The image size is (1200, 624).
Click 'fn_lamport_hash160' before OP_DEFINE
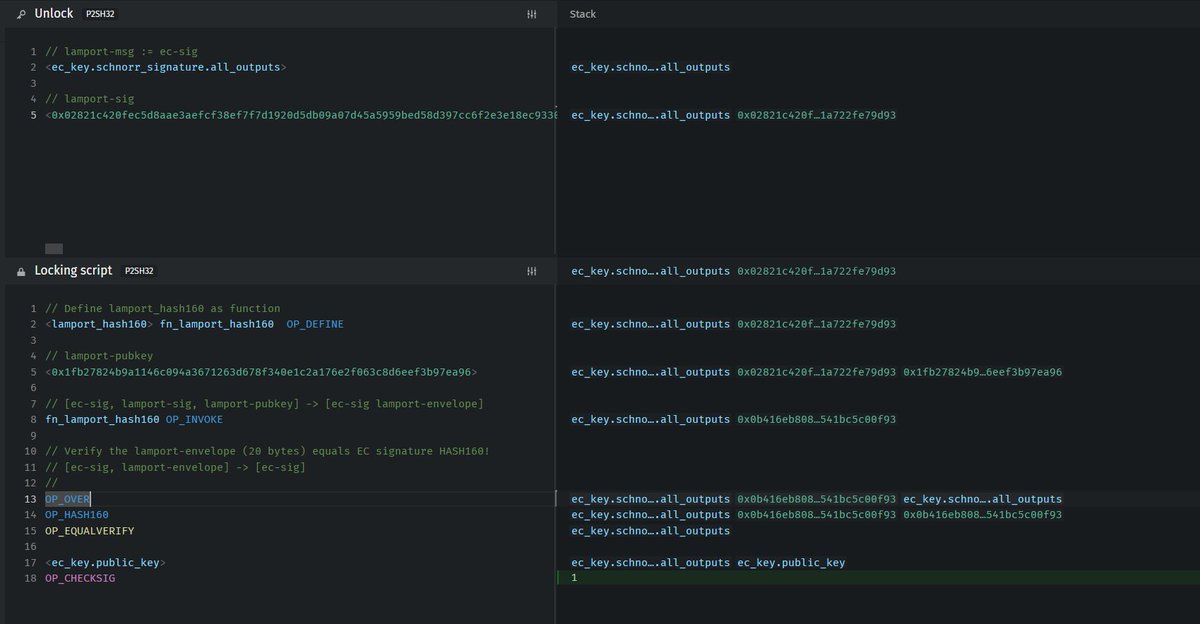[217, 324]
